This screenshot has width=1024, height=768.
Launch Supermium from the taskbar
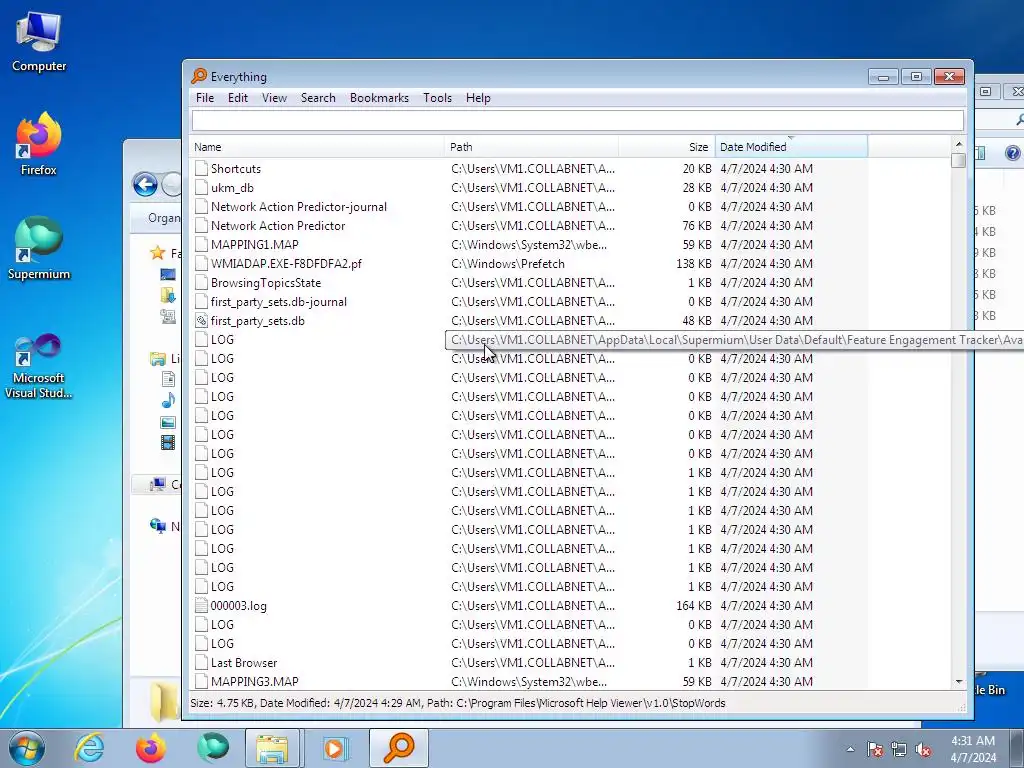[x=213, y=748]
